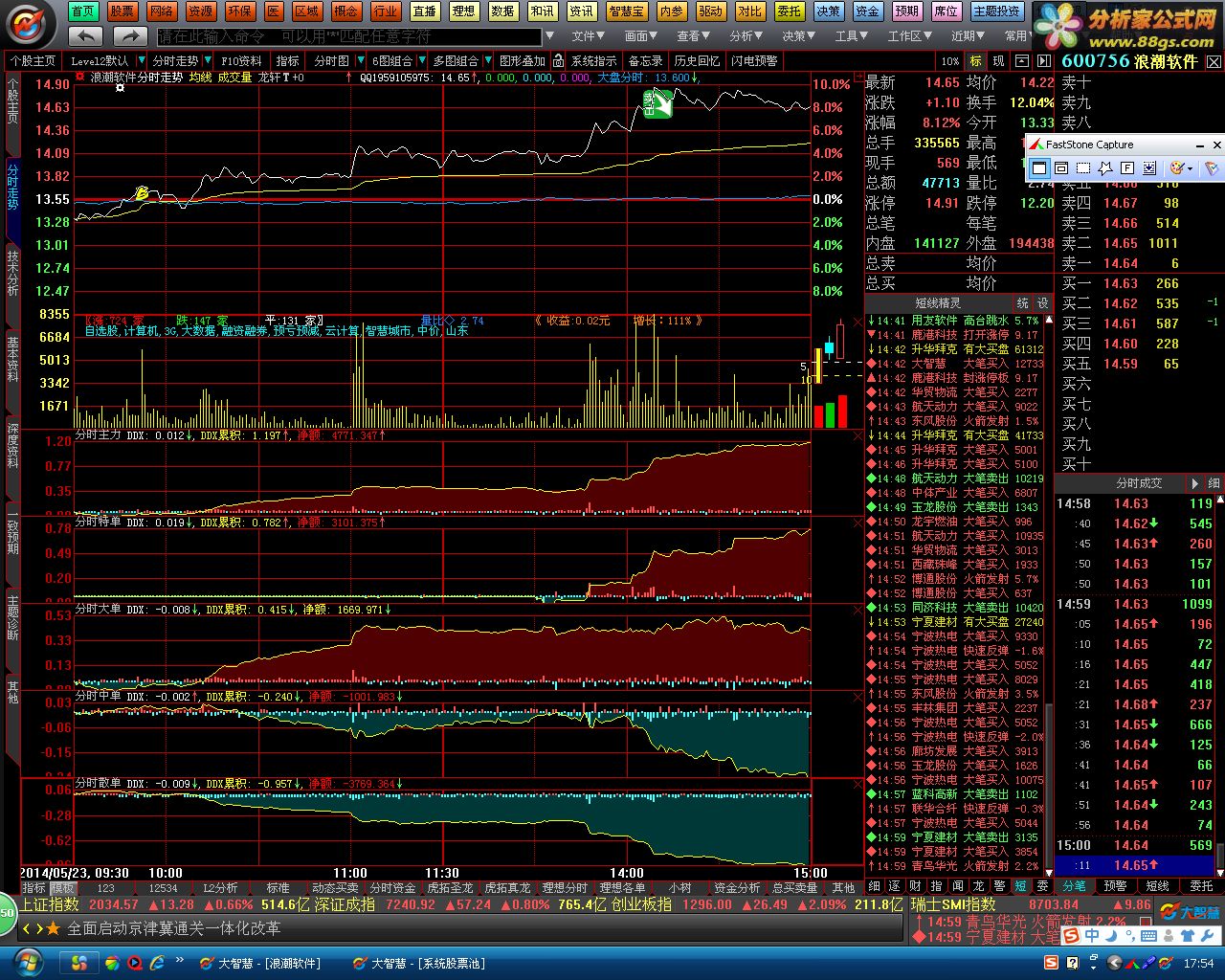1225x980 pixels.
Task: Open the 查看 dropdown menu
Action: 694,35
